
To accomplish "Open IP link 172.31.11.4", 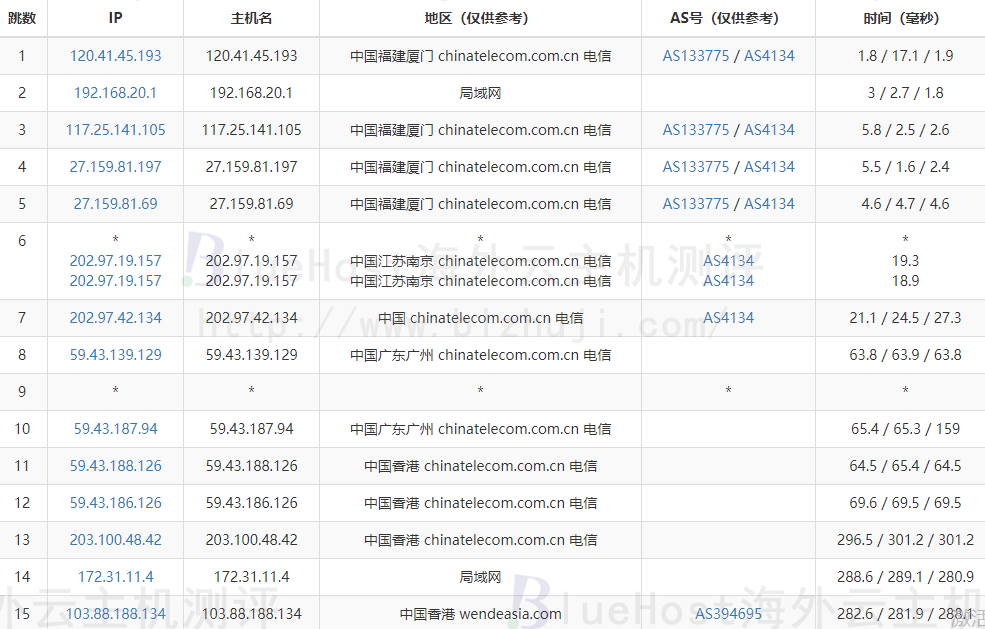I will 116,577.
